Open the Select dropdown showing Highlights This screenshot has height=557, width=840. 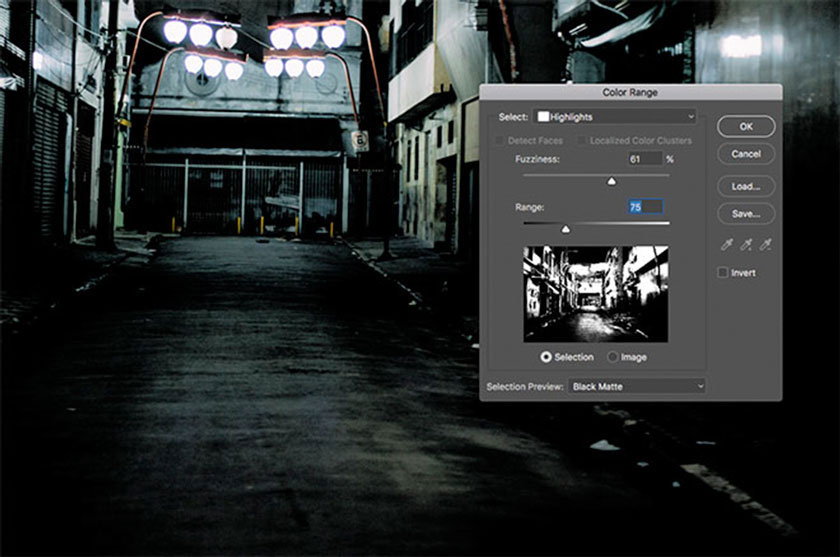pyautogui.click(x=613, y=117)
